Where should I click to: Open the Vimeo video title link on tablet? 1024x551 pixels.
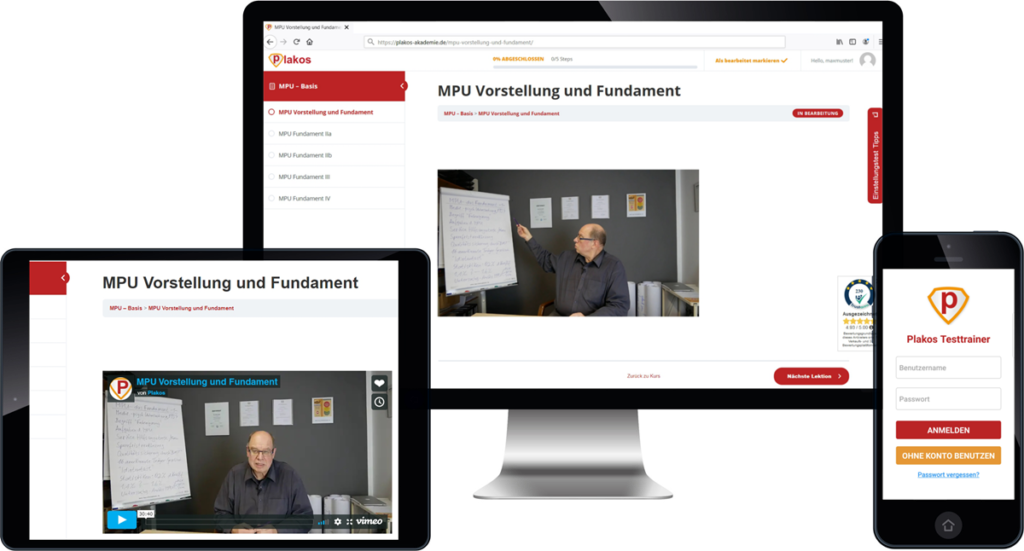coord(207,382)
